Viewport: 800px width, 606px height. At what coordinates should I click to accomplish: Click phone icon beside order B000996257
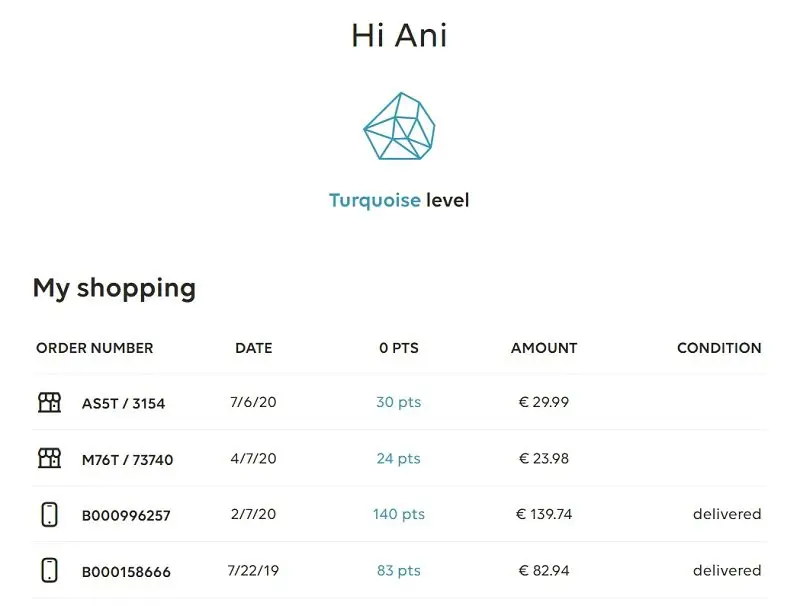coord(49,514)
